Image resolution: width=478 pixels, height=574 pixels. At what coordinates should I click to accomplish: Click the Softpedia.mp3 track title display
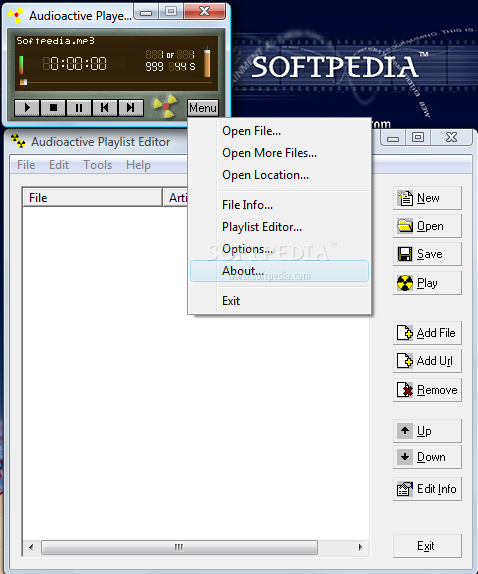56,41
